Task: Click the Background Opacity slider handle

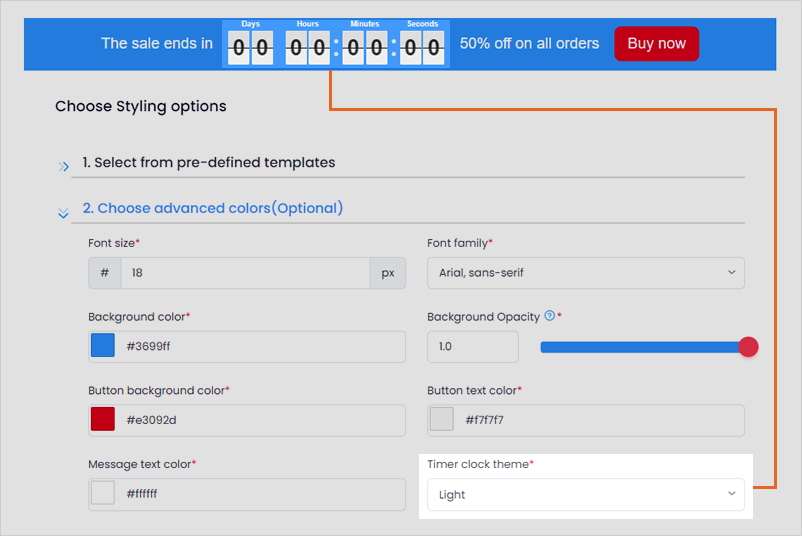Action: (748, 347)
